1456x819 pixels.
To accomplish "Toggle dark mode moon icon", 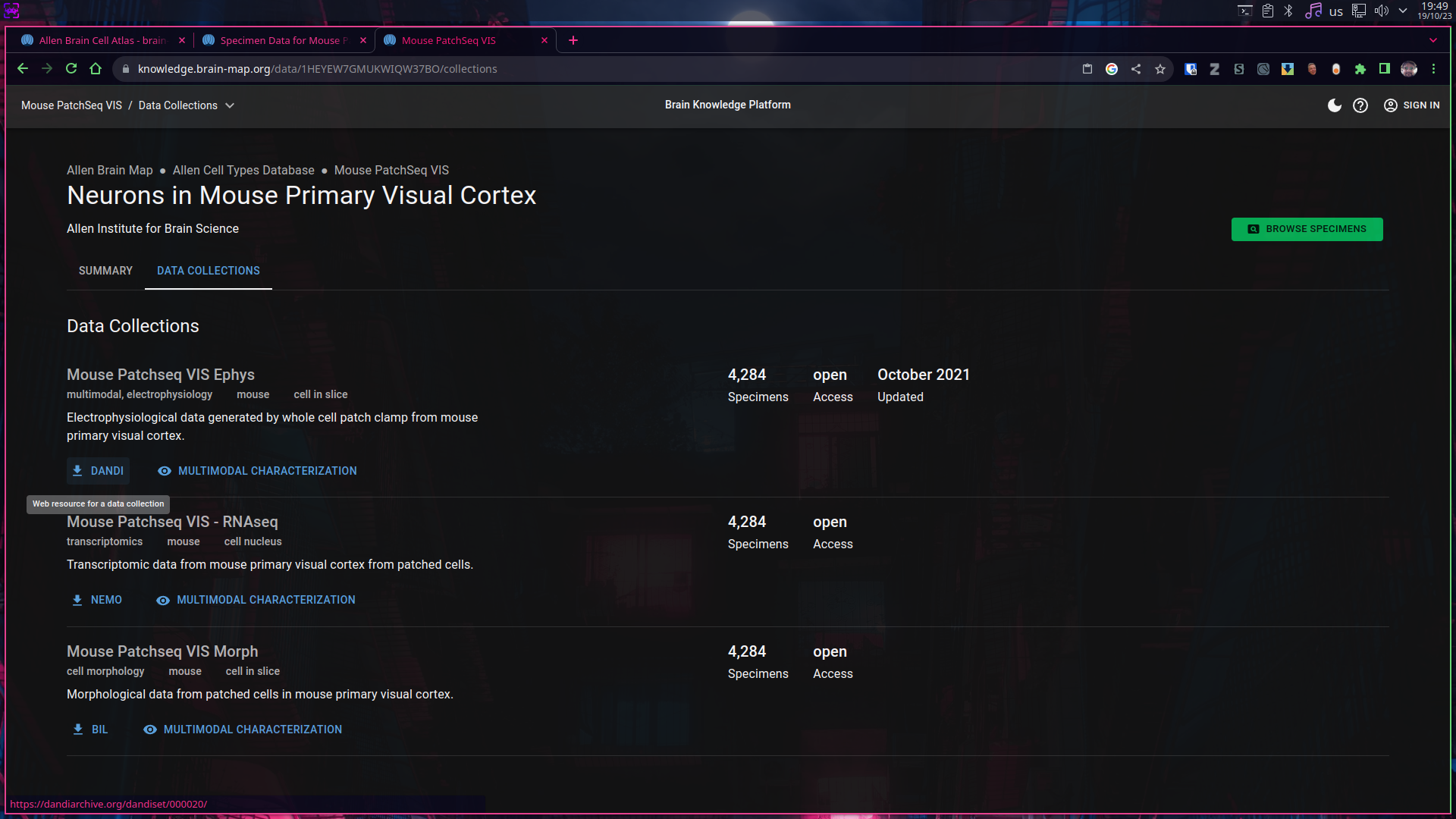I will (x=1334, y=105).
